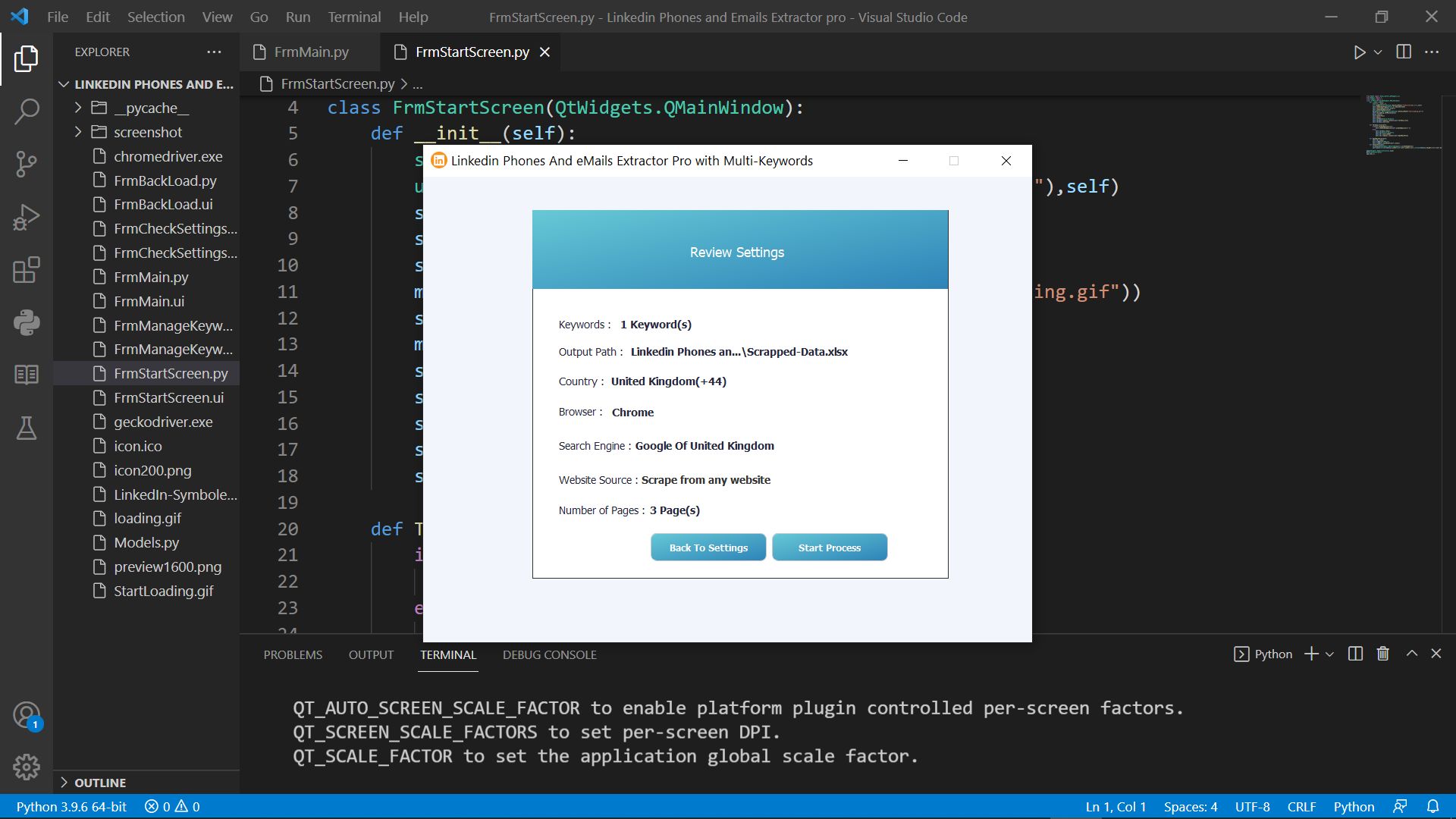Click Spaces: 4 indentation setting

[x=1191, y=807]
